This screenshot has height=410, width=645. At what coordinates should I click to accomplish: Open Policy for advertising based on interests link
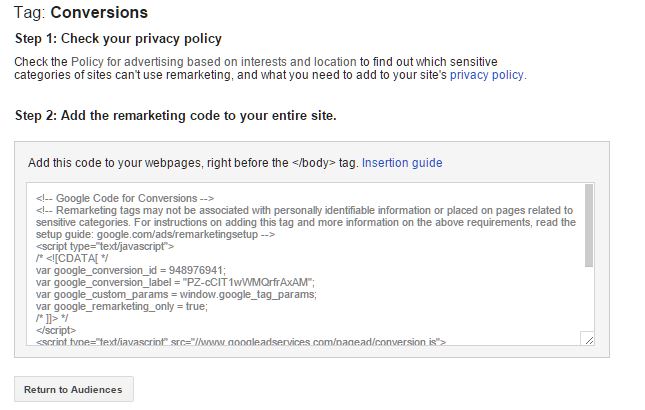213,62
